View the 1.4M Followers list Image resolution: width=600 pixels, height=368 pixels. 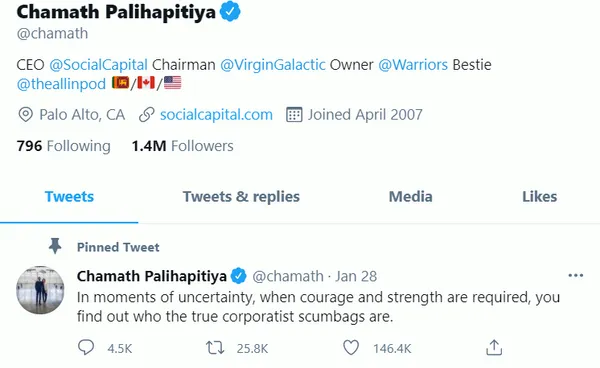pos(183,146)
